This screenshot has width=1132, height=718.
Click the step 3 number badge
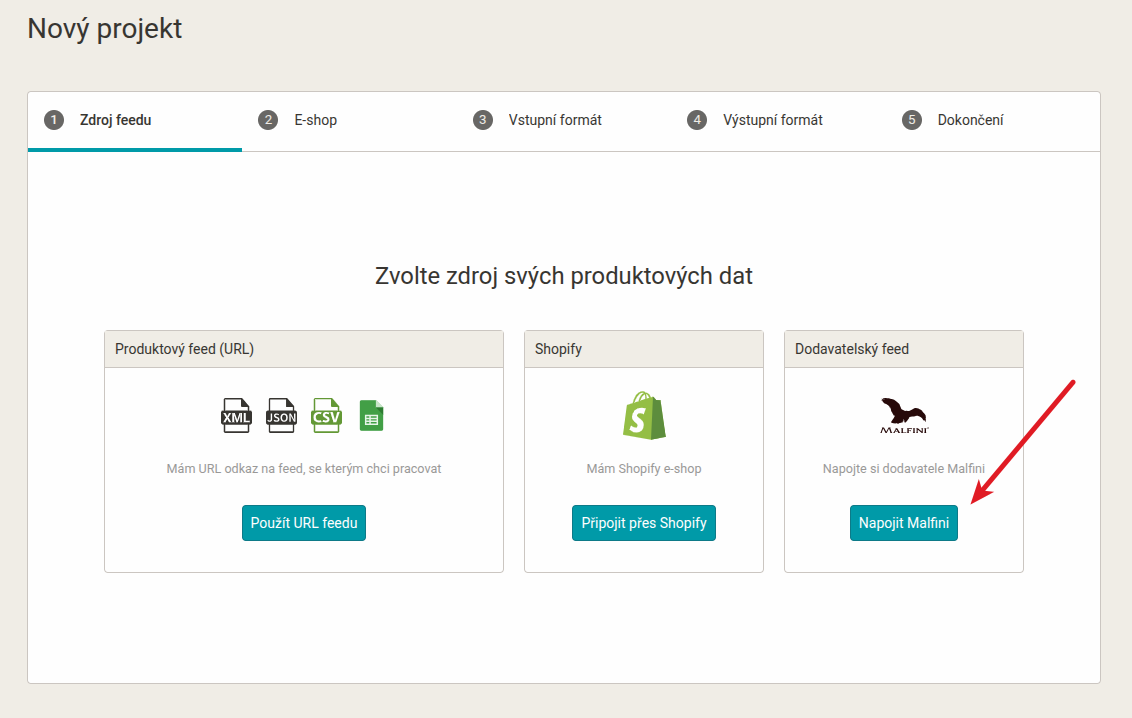tap(482, 120)
